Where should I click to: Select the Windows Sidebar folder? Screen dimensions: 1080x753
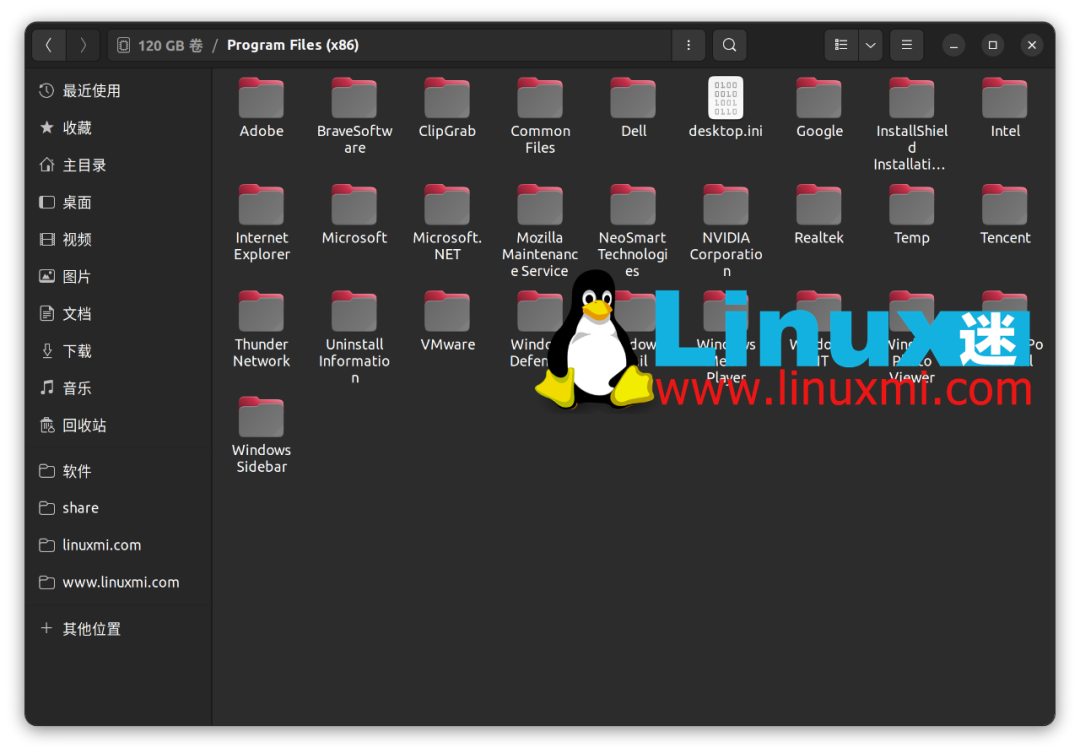point(261,435)
